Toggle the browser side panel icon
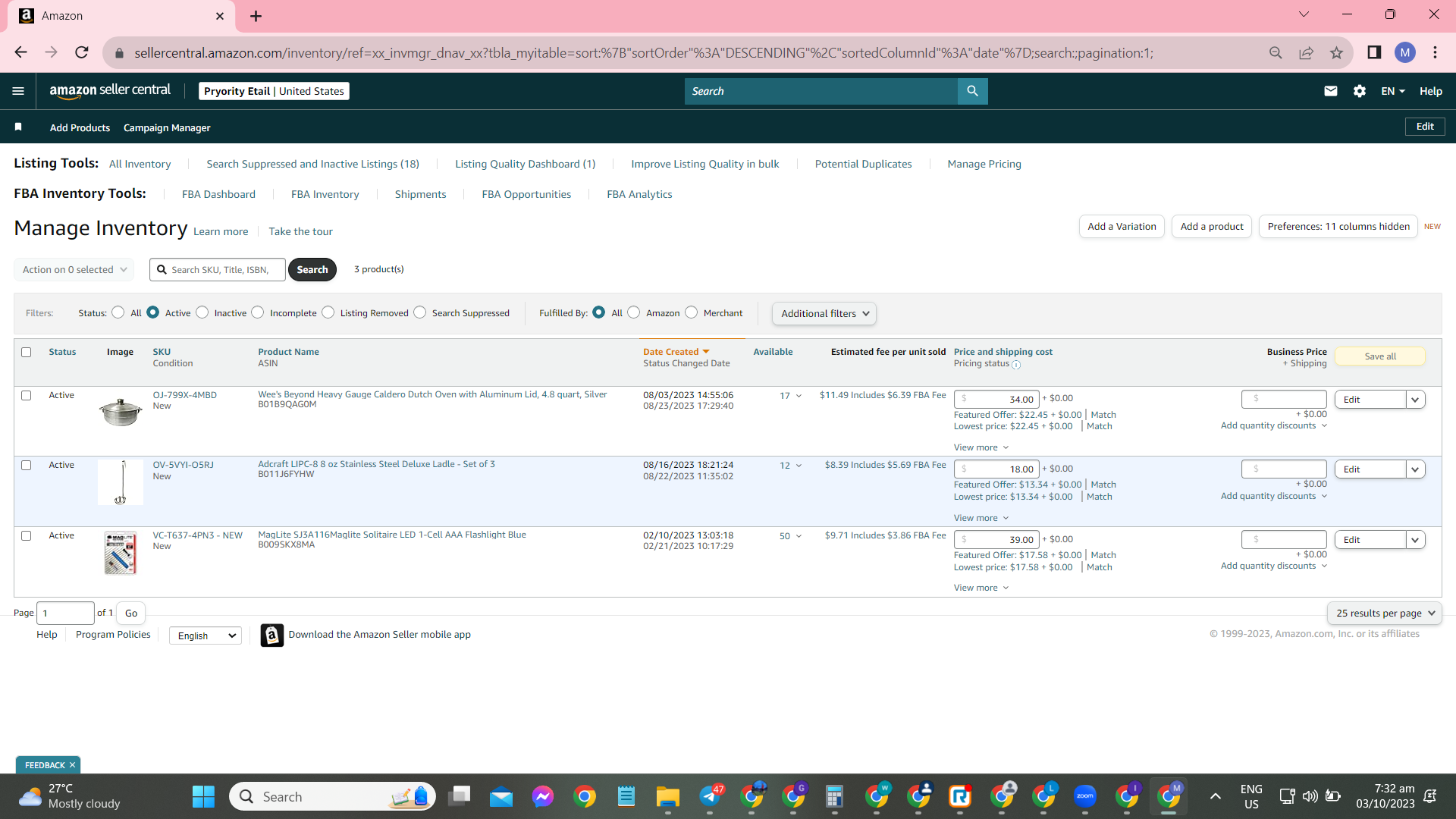Image resolution: width=1456 pixels, height=819 pixels. click(1374, 52)
